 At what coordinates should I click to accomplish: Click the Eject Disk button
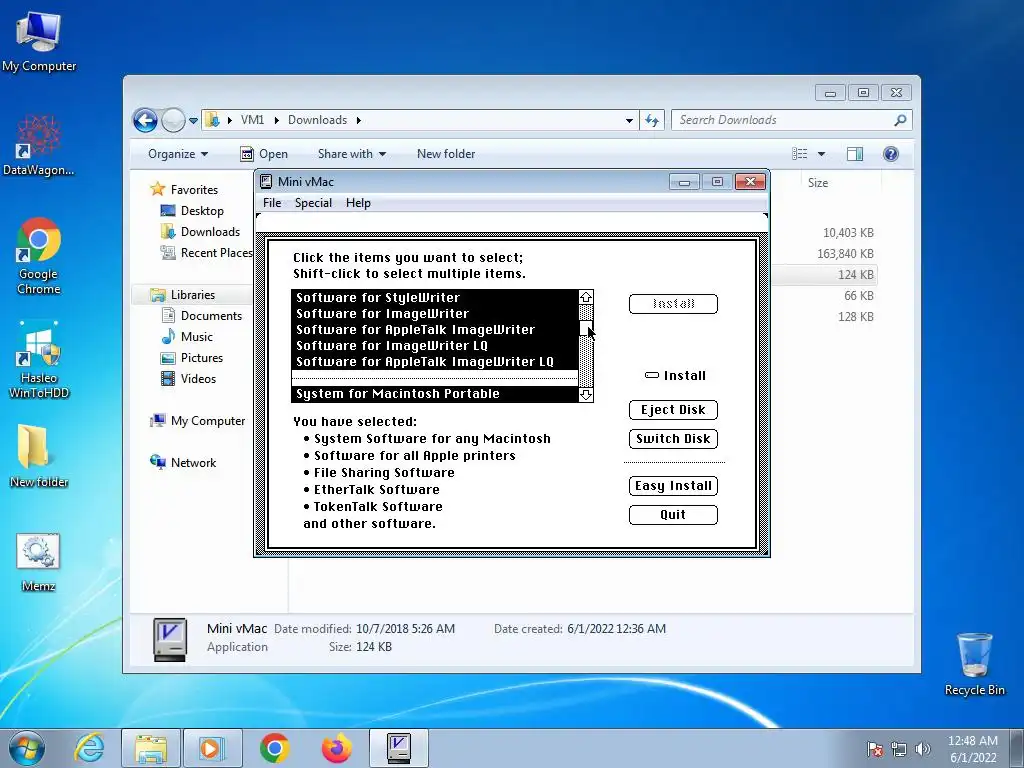pyautogui.click(x=673, y=409)
